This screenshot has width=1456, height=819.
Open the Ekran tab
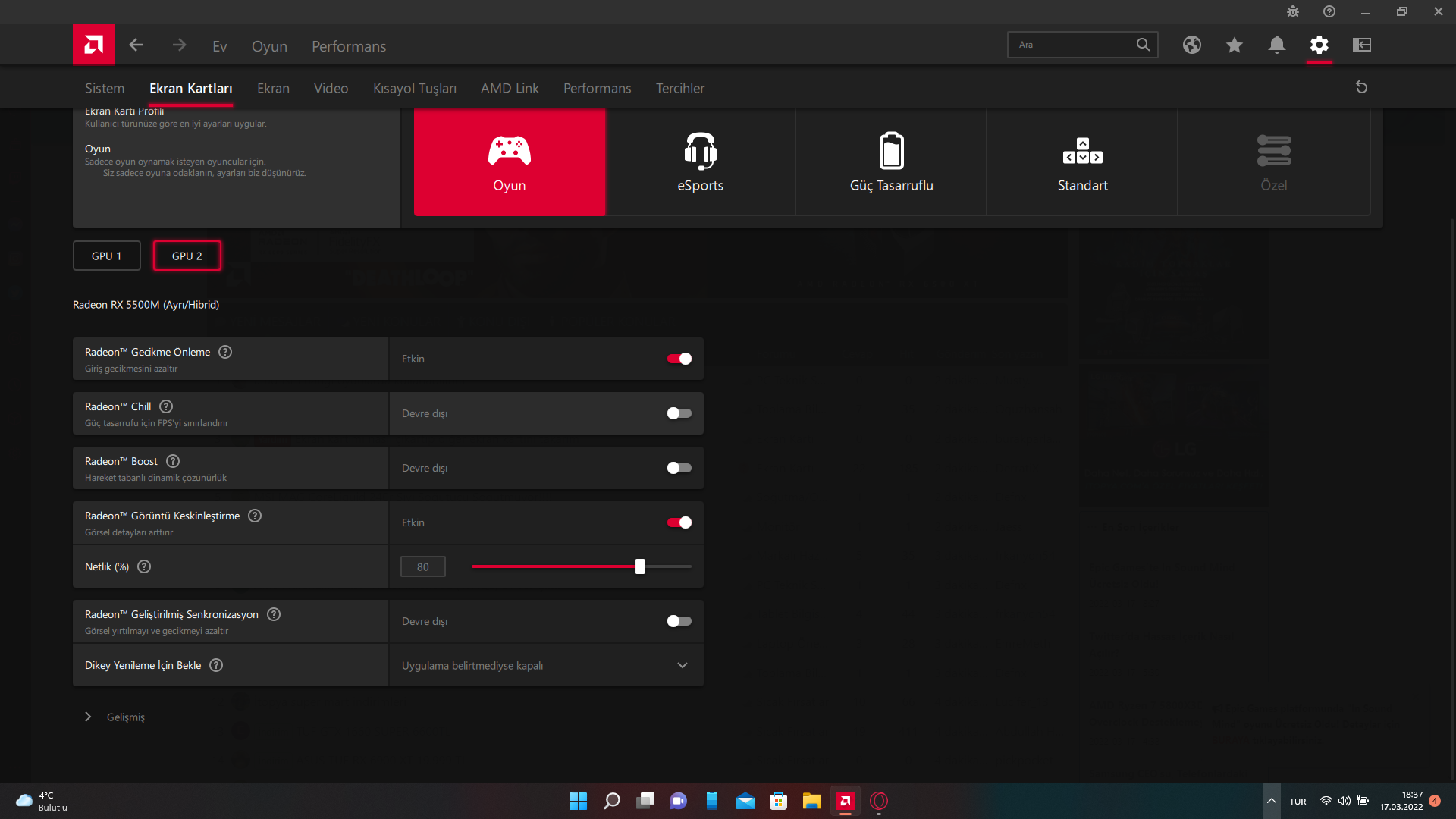coord(273,88)
